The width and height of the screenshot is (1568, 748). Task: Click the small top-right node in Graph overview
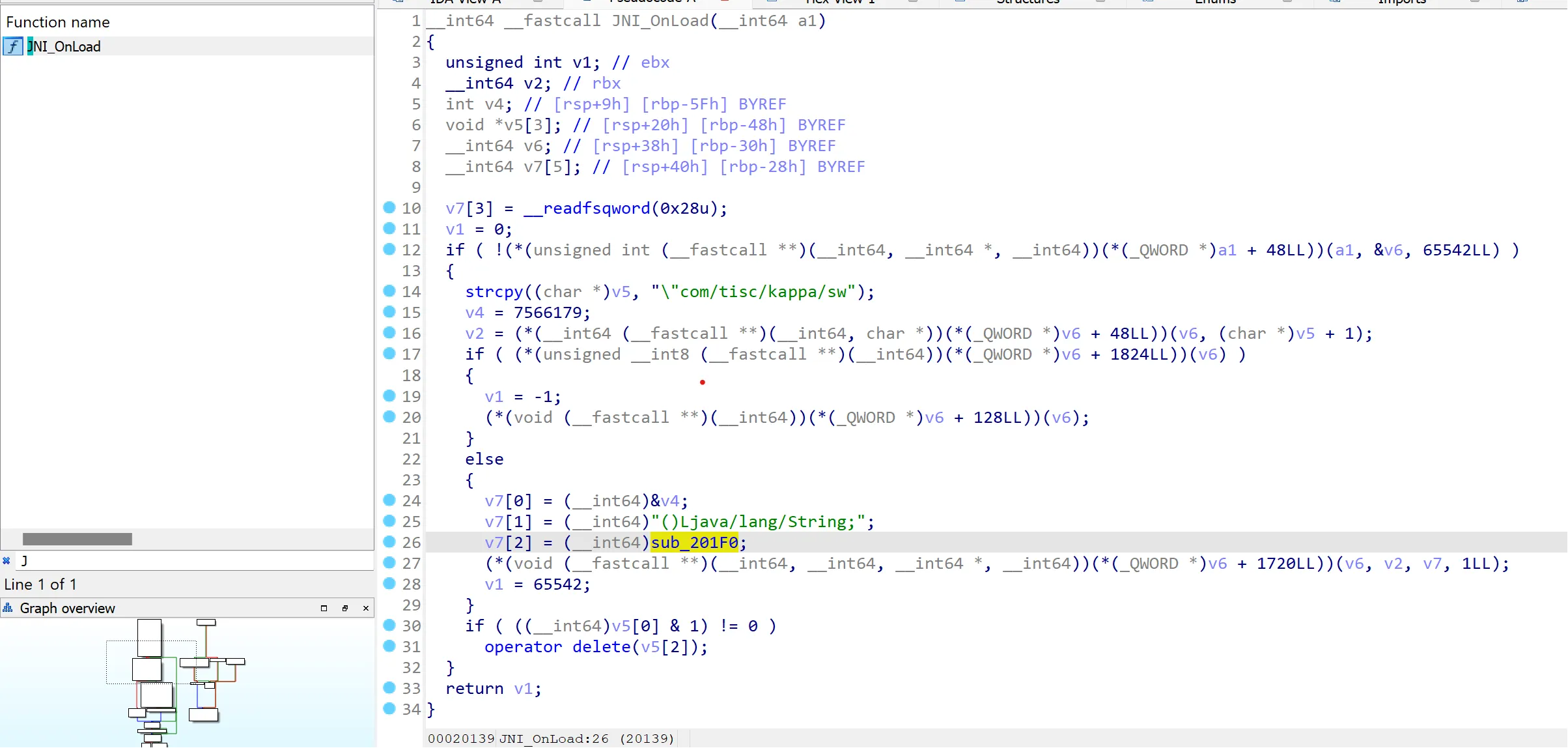(206, 623)
